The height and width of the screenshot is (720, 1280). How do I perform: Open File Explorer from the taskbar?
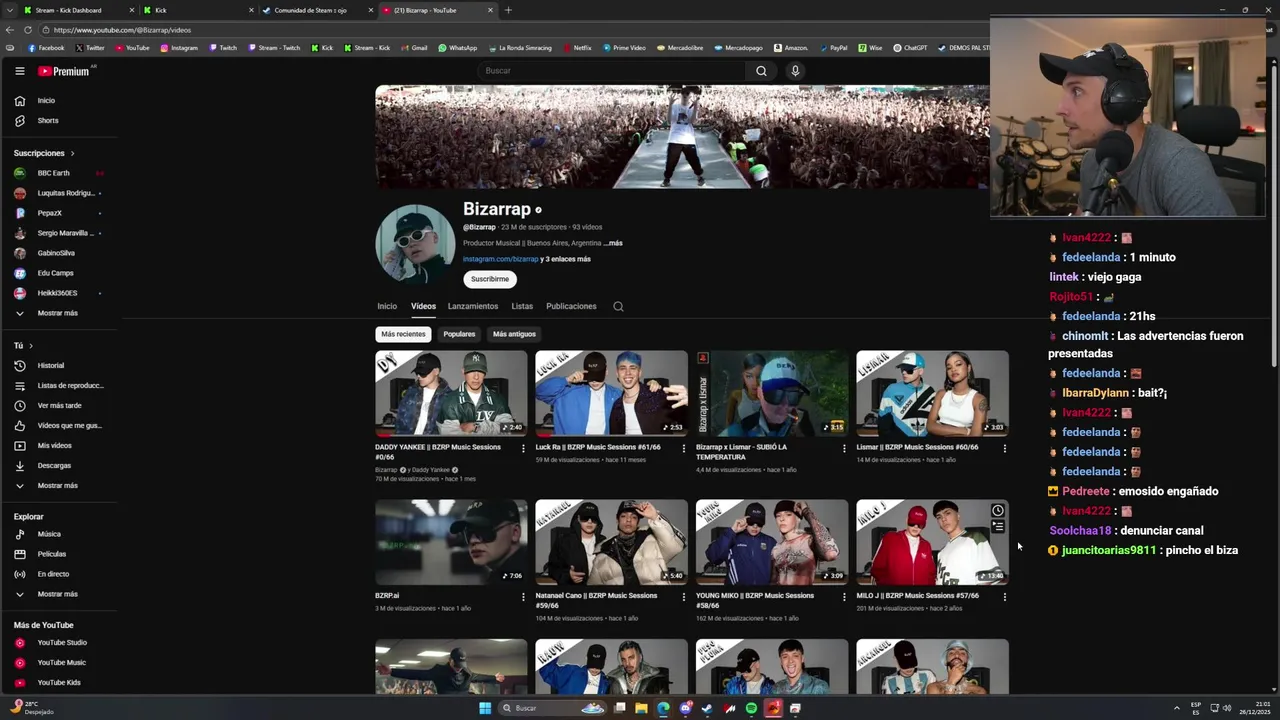[641, 708]
